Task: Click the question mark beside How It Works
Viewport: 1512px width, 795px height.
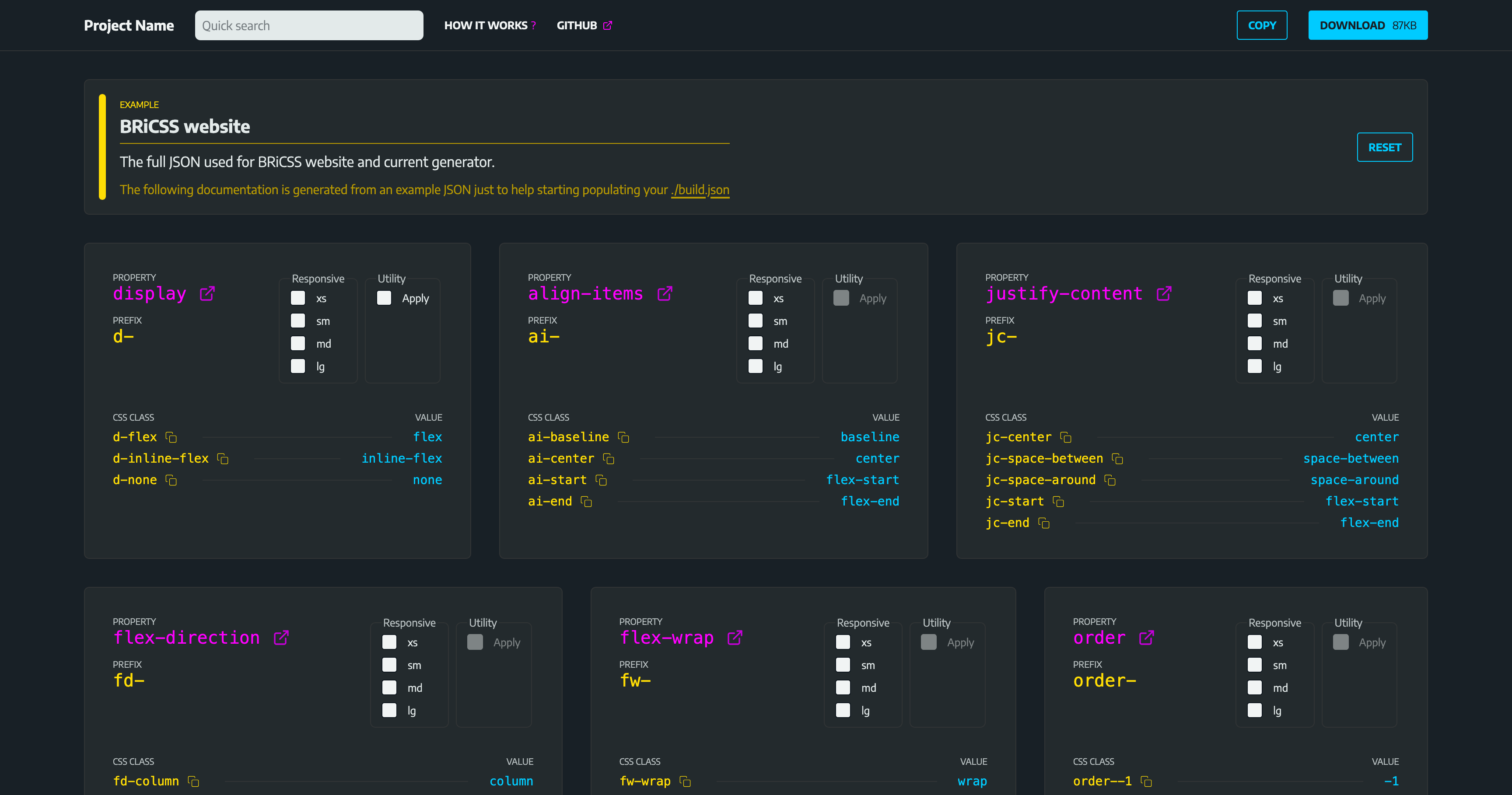Action: click(x=534, y=26)
